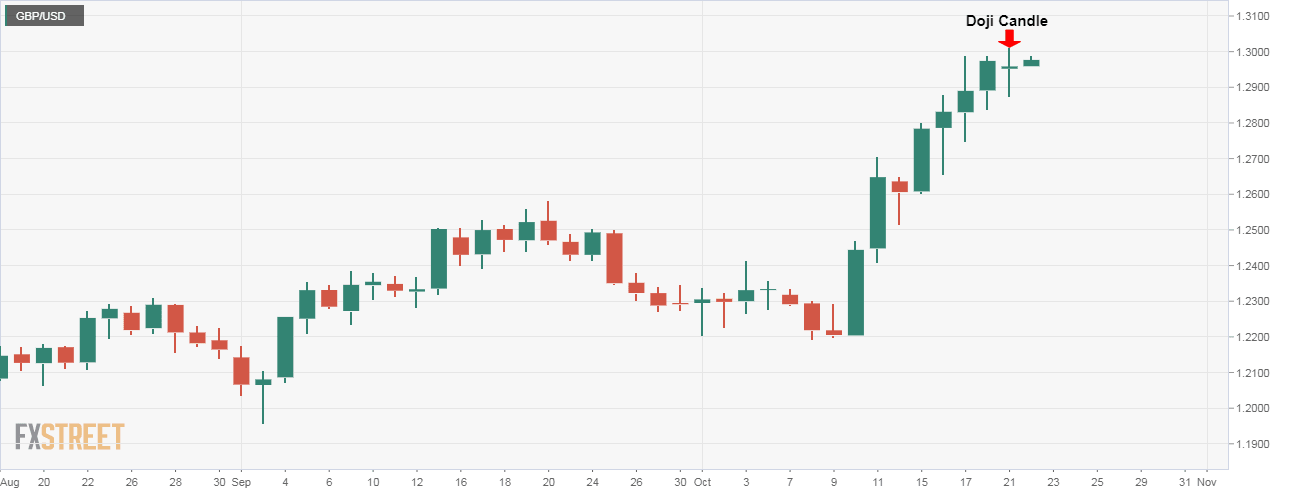Click the tall green candle before Oct 11
Screen dimensions: 1299x495
tap(856, 292)
